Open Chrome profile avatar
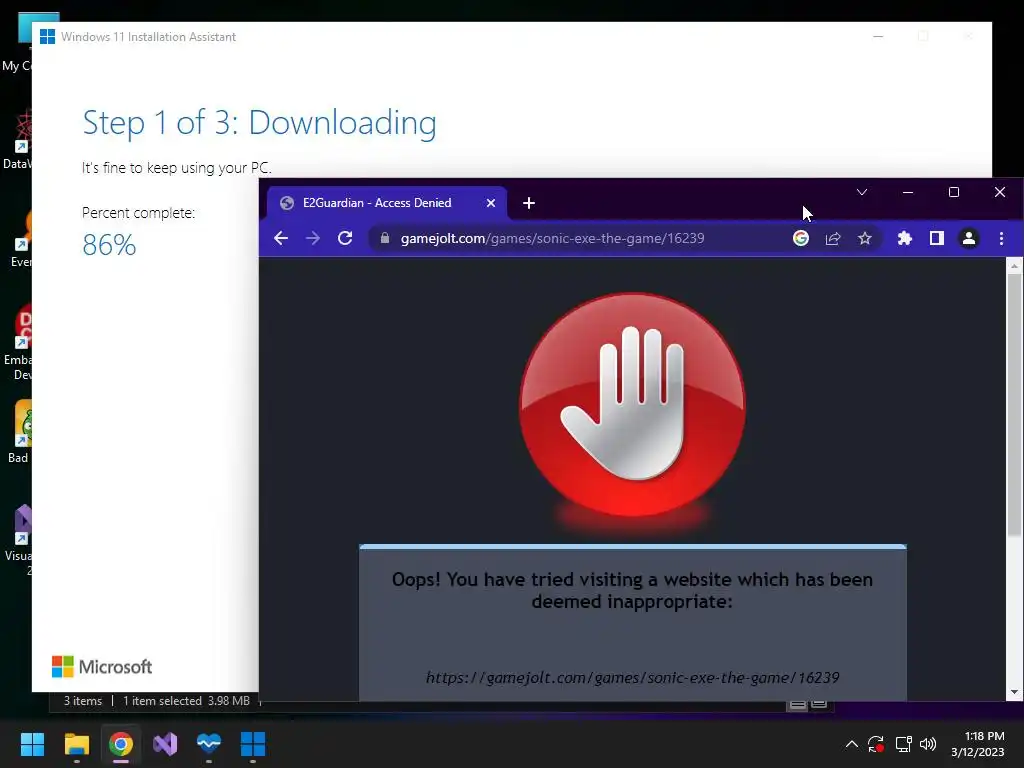Viewport: 1024px width, 768px height. click(x=968, y=238)
